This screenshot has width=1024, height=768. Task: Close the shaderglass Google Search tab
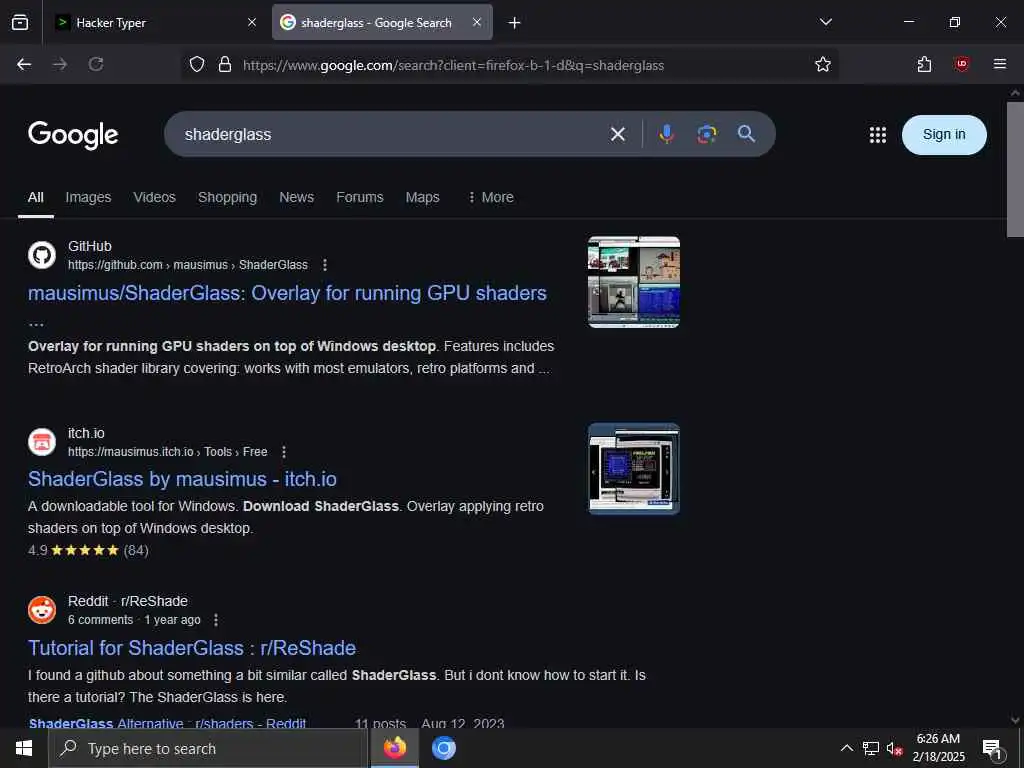477,22
